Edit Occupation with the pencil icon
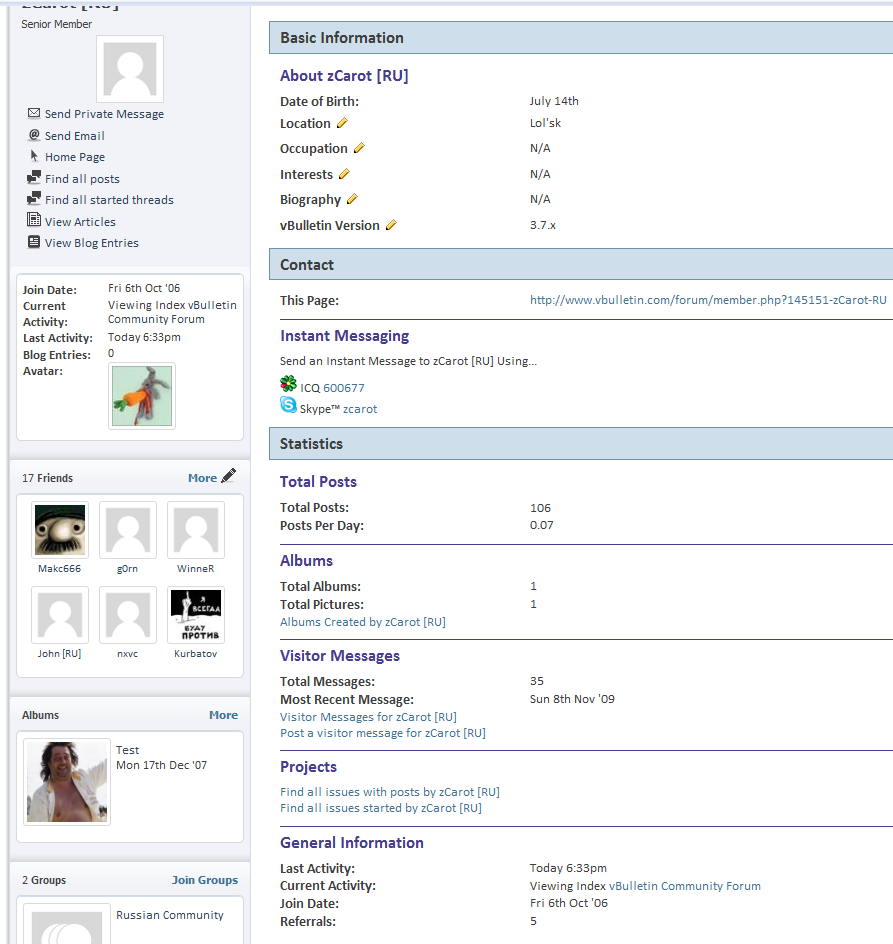Image resolution: width=893 pixels, height=944 pixels. 359,148
